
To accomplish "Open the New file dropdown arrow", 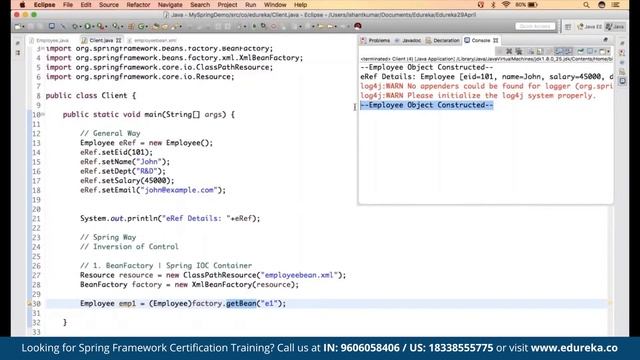I will (x=23, y=27).
